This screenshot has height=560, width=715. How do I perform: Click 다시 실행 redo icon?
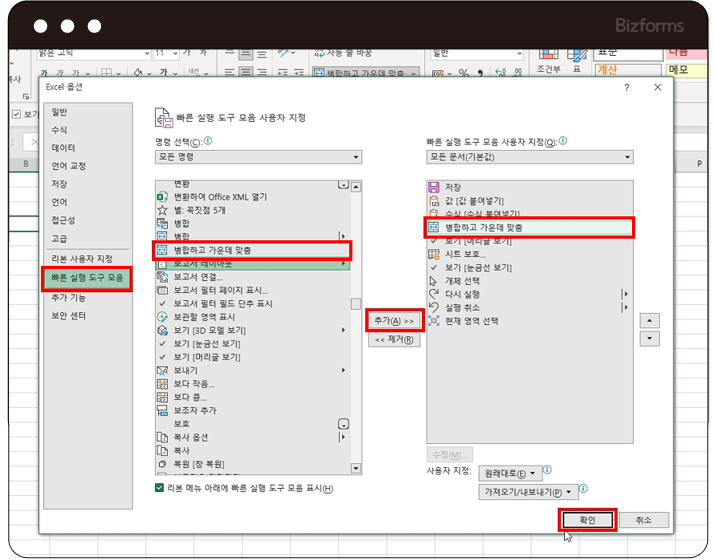[x=434, y=294]
